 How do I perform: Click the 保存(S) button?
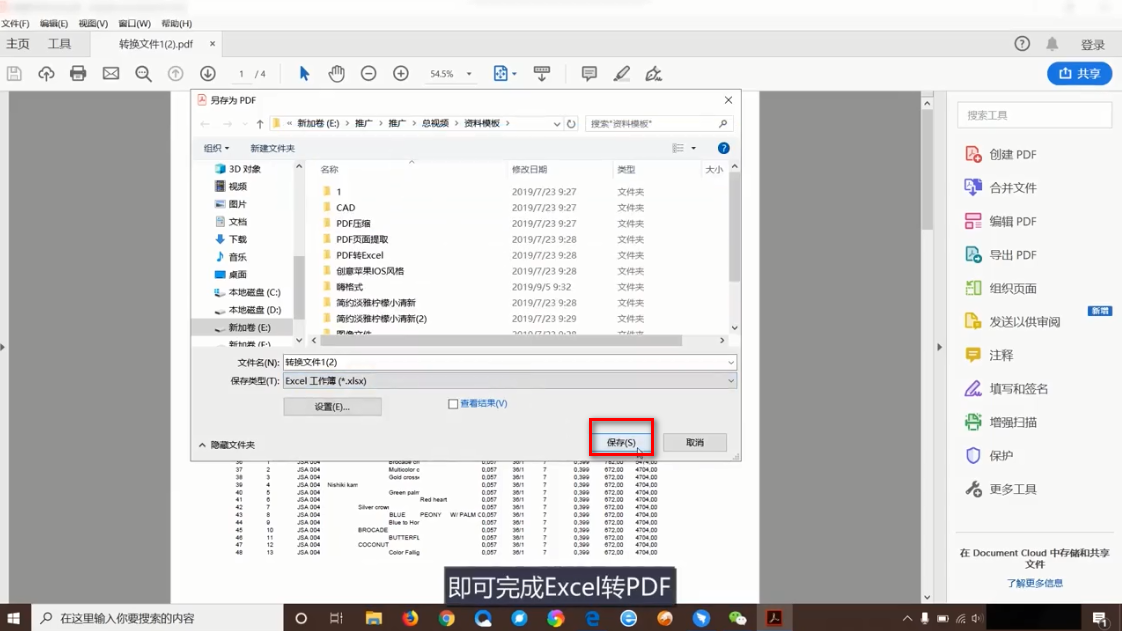tap(621, 443)
